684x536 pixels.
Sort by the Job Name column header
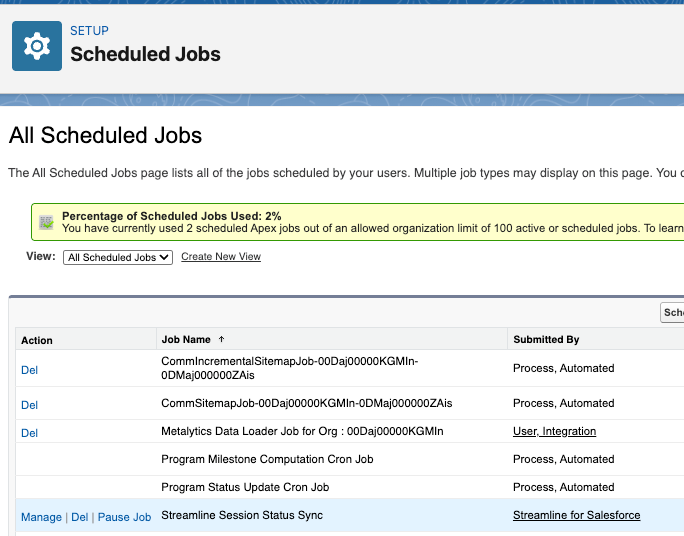pyautogui.click(x=186, y=340)
